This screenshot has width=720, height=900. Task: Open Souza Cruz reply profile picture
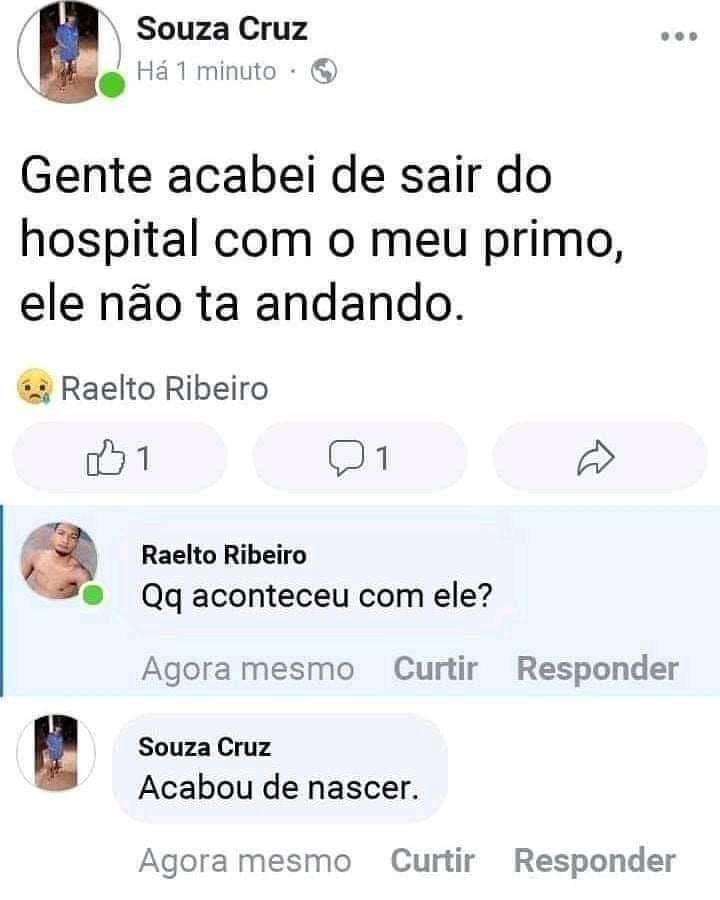(x=57, y=752)
